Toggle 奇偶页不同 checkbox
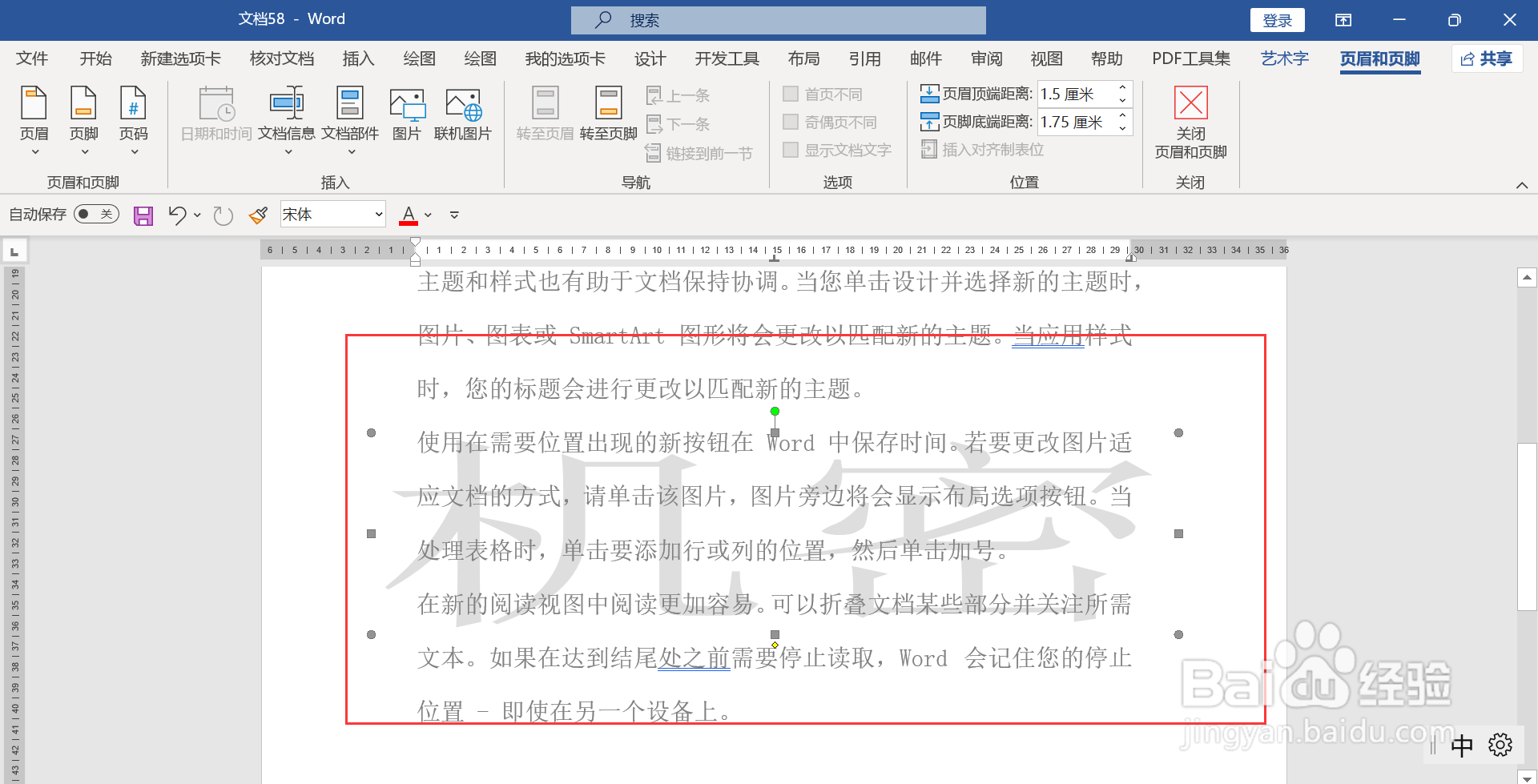The height and width of the screenshot is (784, 1538). [x=791, y=122]
